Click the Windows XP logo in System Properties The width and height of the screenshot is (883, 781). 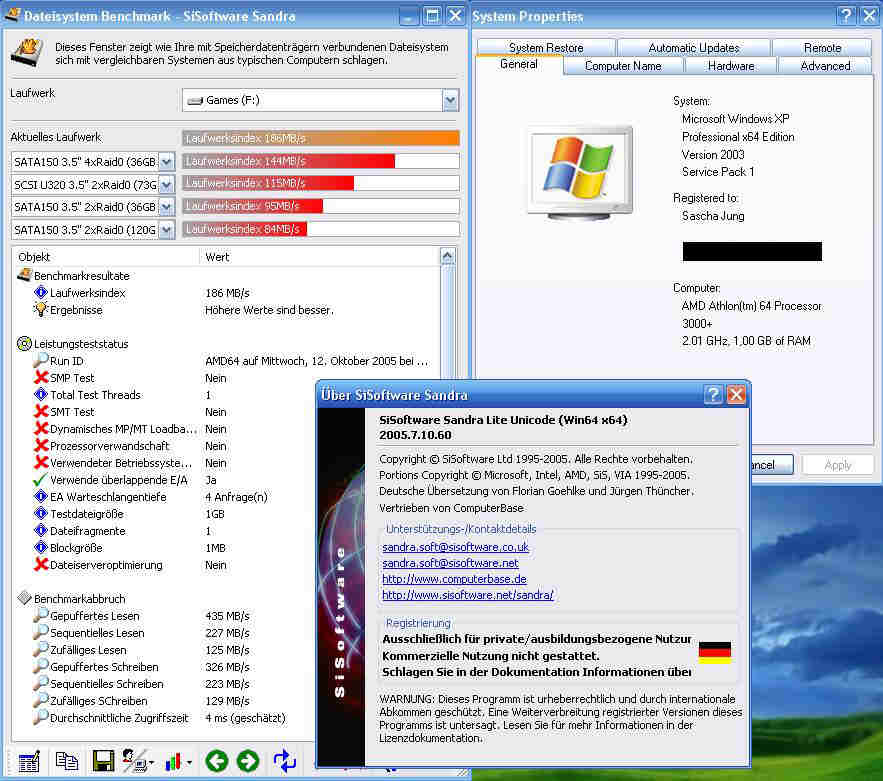(x=579, y=168)
